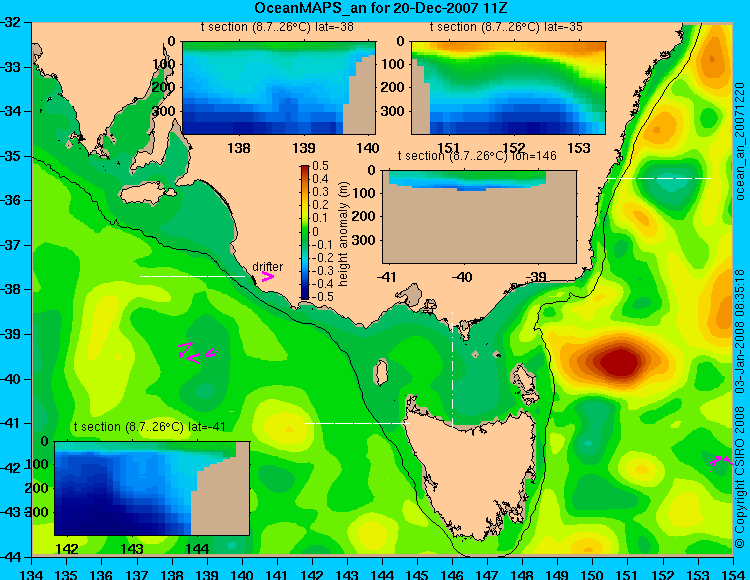750x580 pixels.
Task: Select the magenta drifter arrows near 138E 39.5S
Action: point(197,353)
